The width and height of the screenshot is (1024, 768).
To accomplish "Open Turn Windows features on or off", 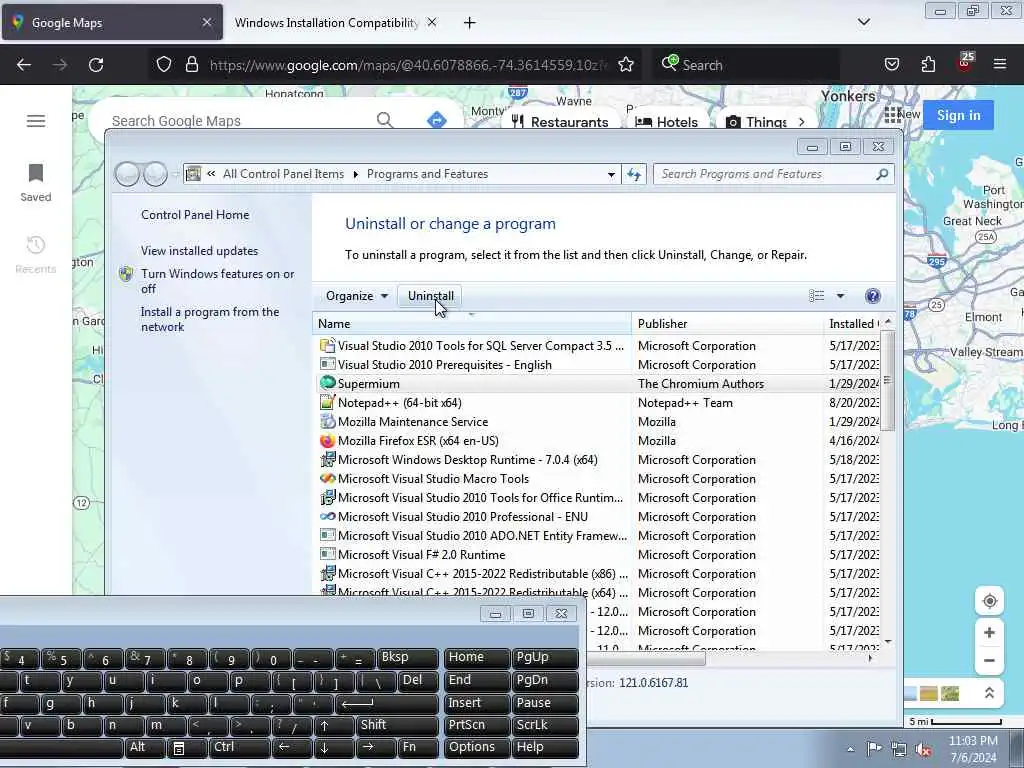I will (x=217, y=281).
